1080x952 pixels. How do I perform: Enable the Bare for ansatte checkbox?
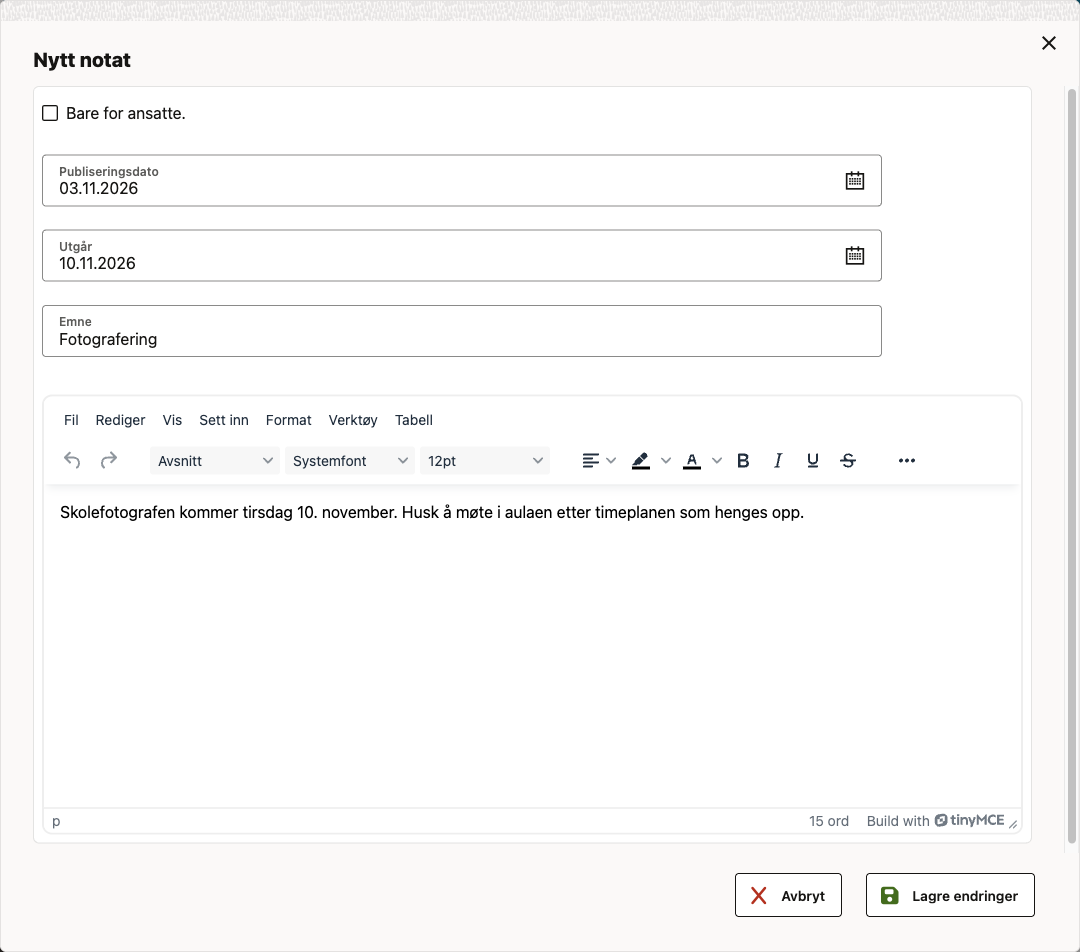click(x=50, y=113)
